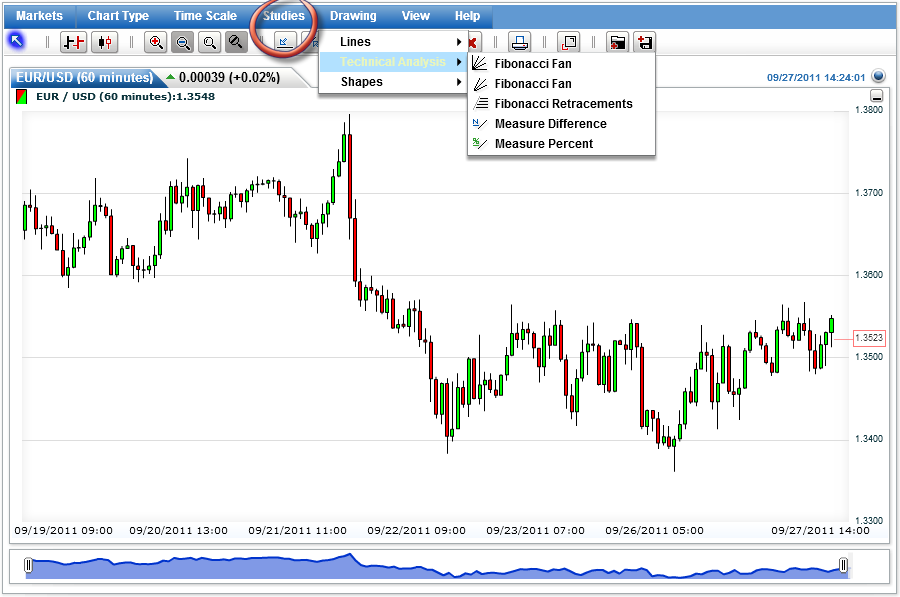Click the zoom in magnifier
The height and width of the screenshot is (597, 900).
[x=156, y=42]
